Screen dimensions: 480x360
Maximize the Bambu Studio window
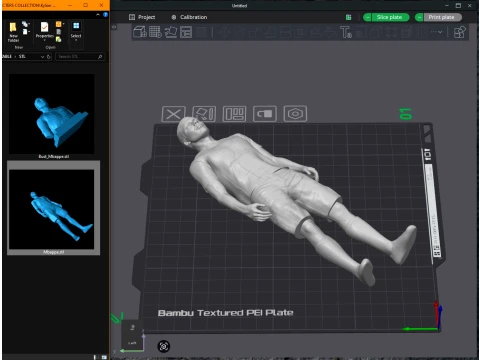[x=458, y=5]
